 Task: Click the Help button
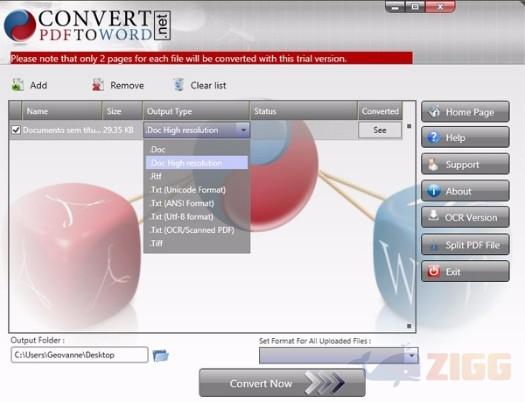pyautogui.click(x=465, y=137)
